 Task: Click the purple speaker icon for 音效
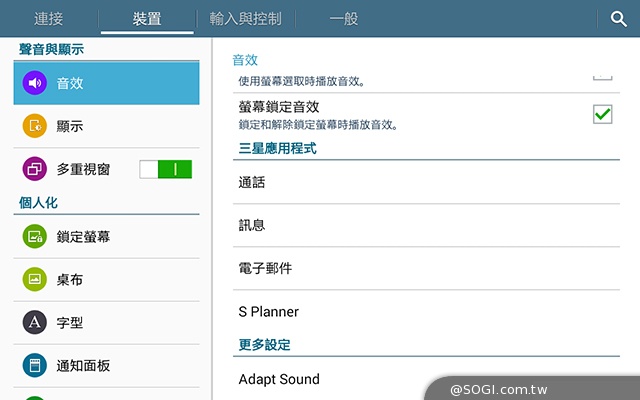click(35, 83)
